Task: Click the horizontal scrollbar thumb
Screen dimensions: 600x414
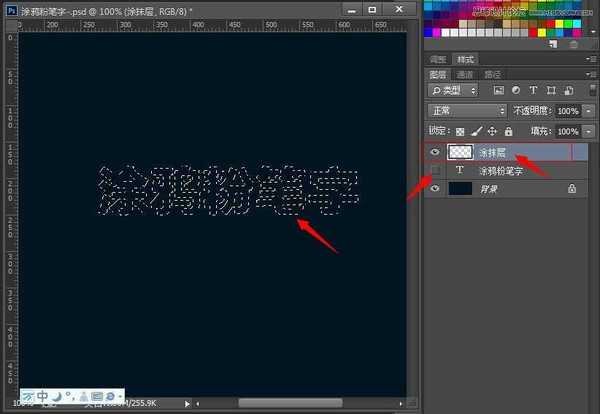Action: (x=290, y=403)
